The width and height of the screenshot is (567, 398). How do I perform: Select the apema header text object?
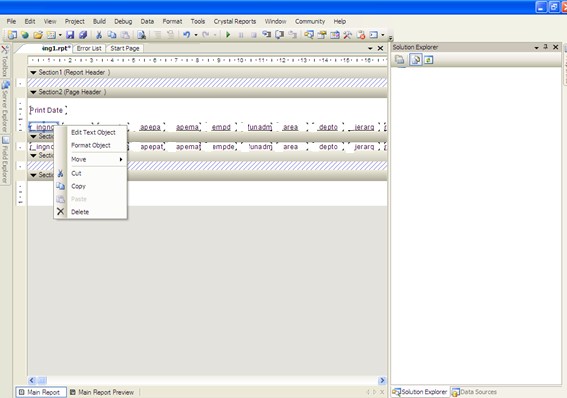[187, 127]
